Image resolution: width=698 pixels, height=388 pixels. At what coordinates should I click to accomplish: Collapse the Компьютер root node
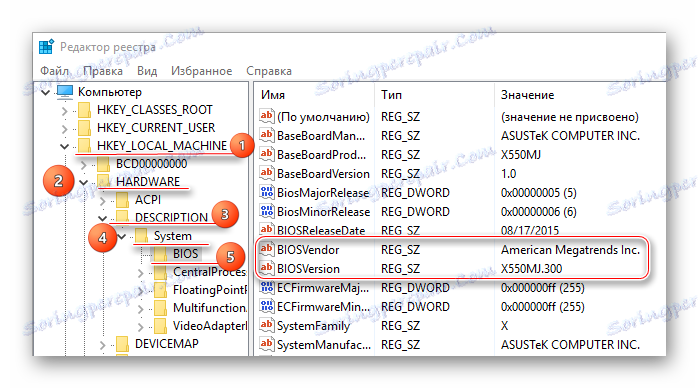[46, 93]
